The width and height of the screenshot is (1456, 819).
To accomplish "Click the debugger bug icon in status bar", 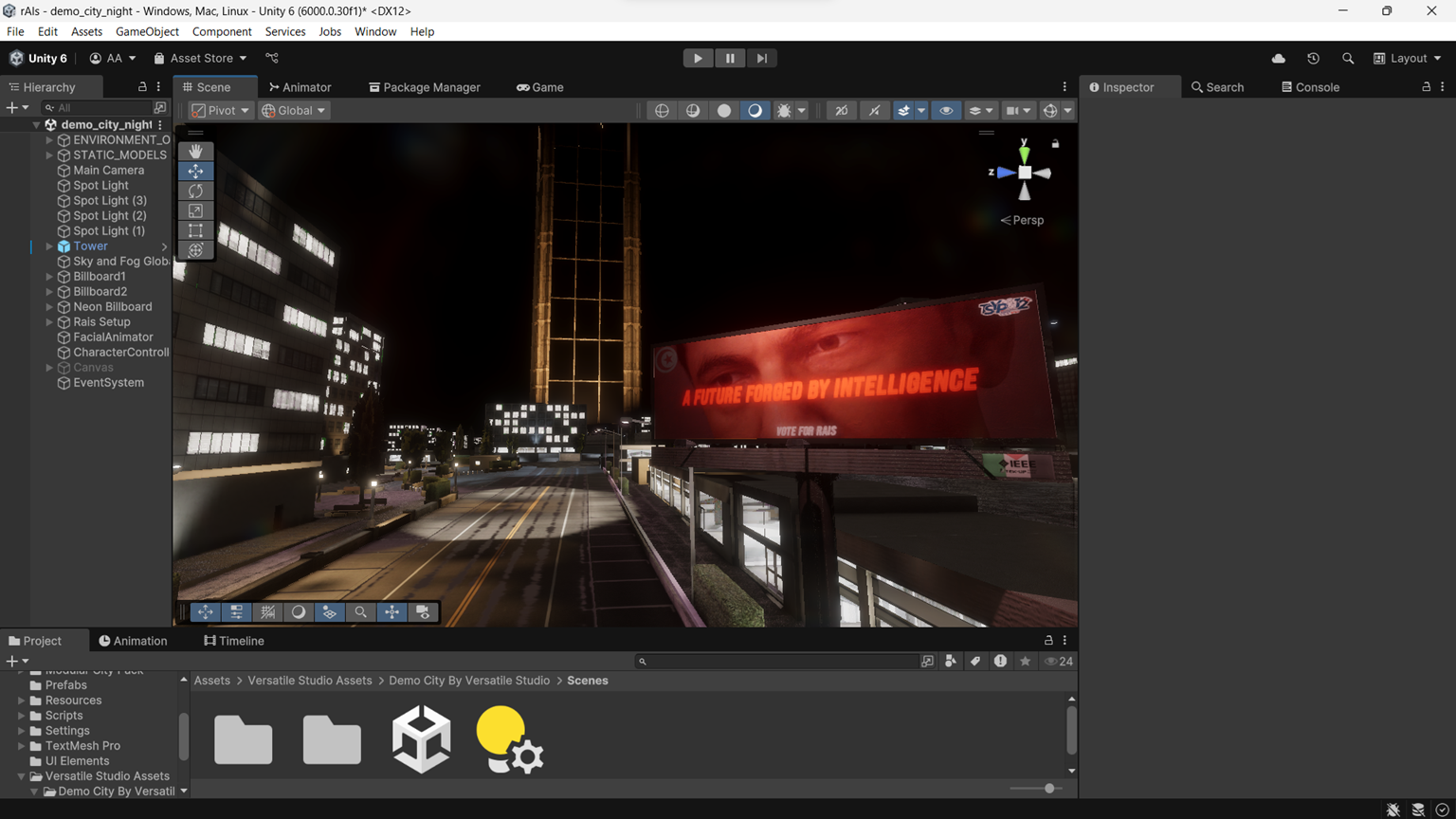I will 1392,810.
